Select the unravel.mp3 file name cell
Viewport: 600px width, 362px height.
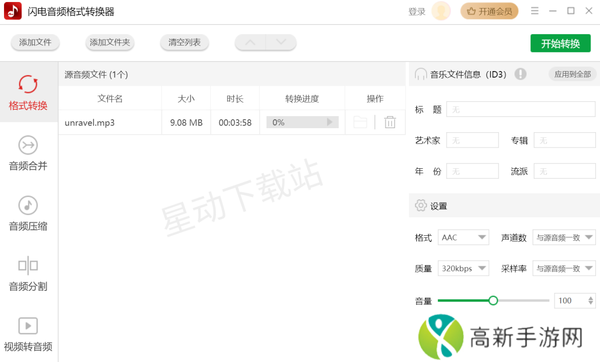(110, 122)
